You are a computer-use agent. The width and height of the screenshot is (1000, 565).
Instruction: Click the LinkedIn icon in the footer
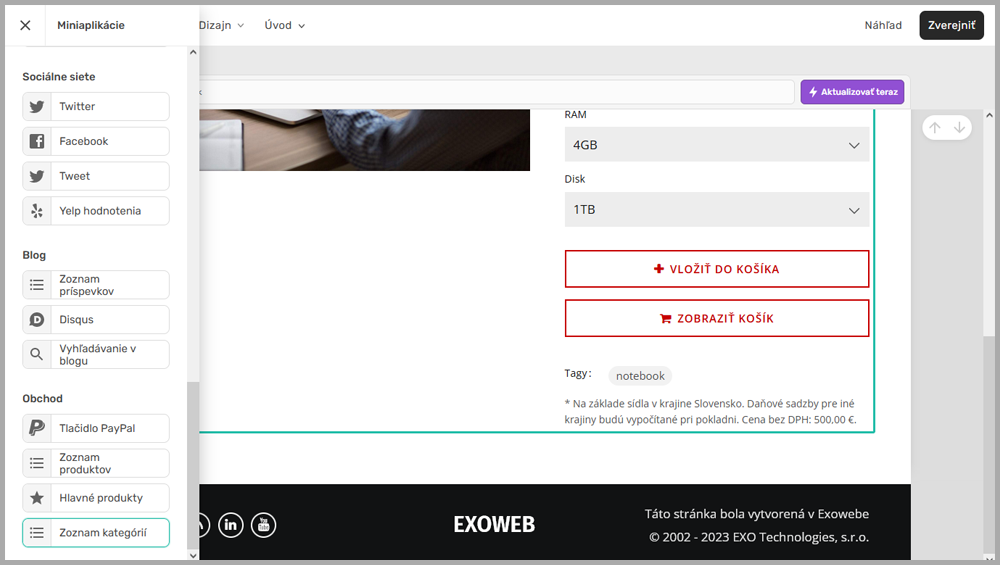click(x=231, y=524)
